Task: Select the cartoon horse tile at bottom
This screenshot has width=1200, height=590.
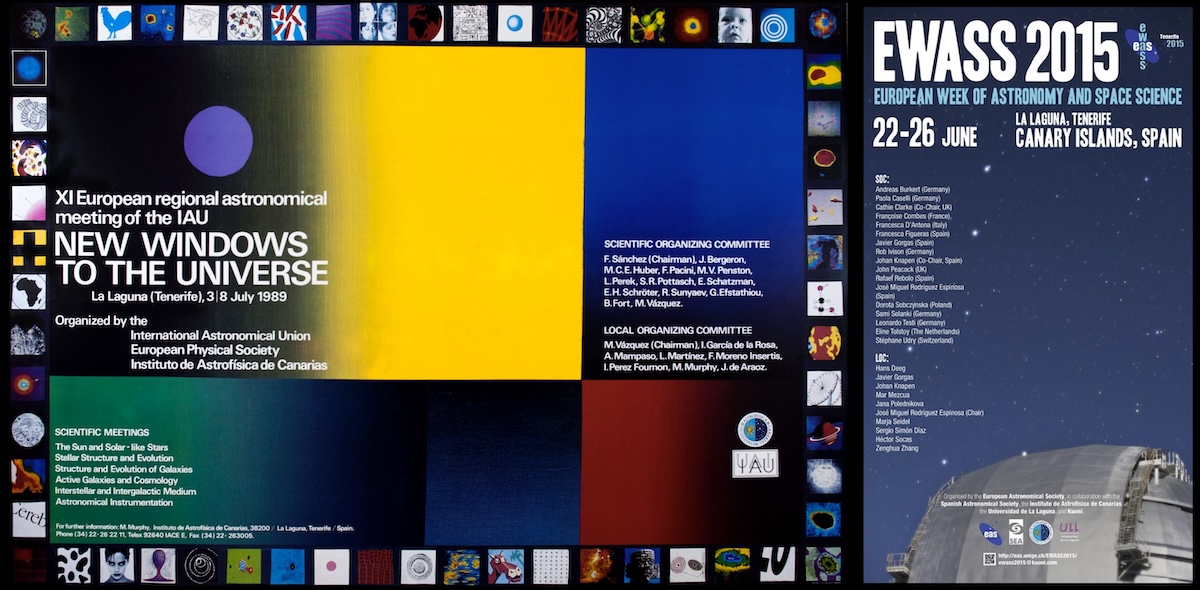Action: click(505, 566)
